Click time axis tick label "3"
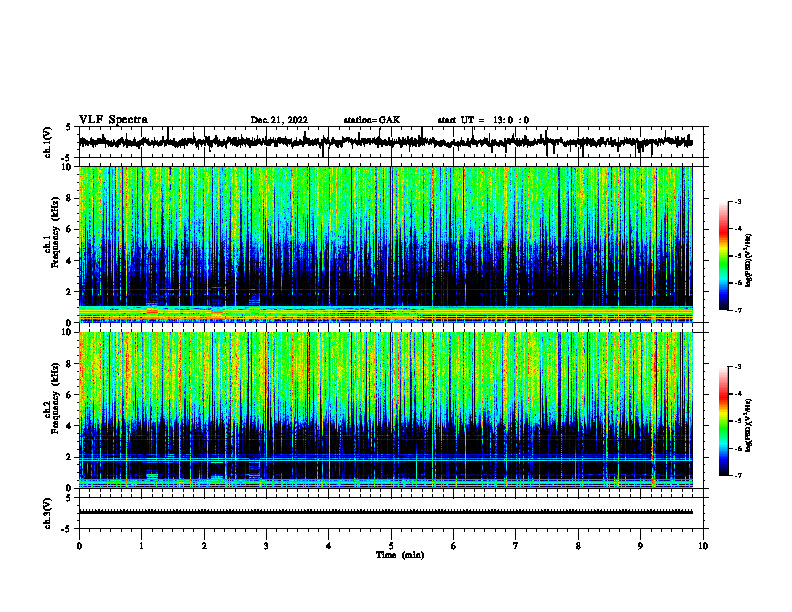Viewport: 792px width, 612px height. click(266, 546)
